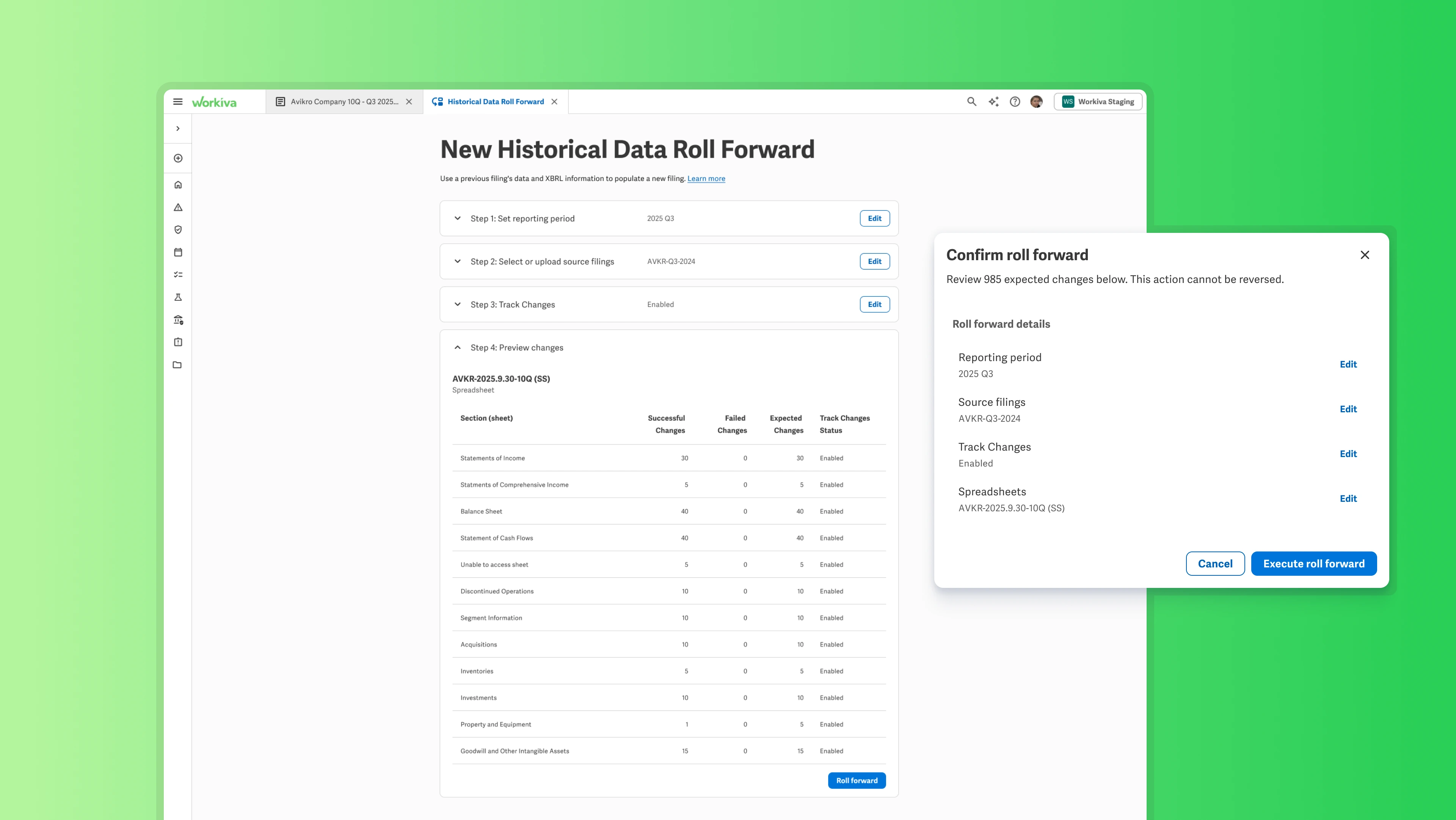Image resolution: width=1456 pixels, height=820 pixels.
Task: Open the warning triangle sidebar icon
Action: [x=178, y=207]
